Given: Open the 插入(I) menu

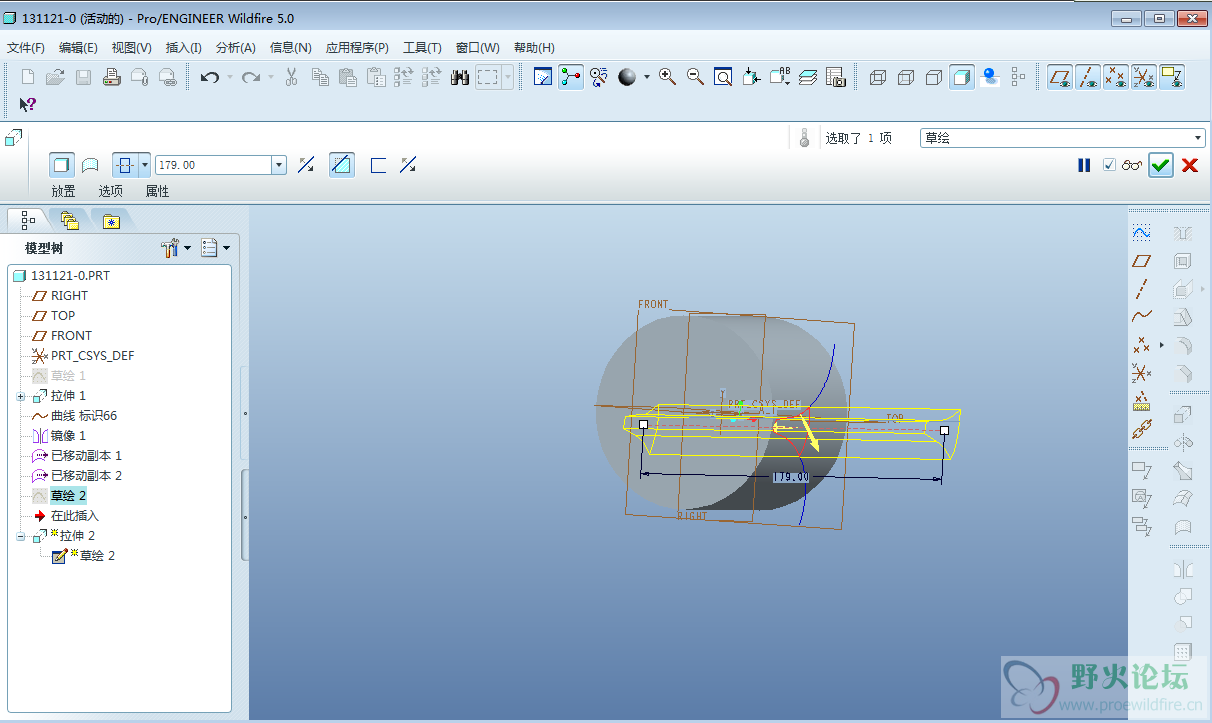Looking at the screenshot, I should (x=183, y=47).
